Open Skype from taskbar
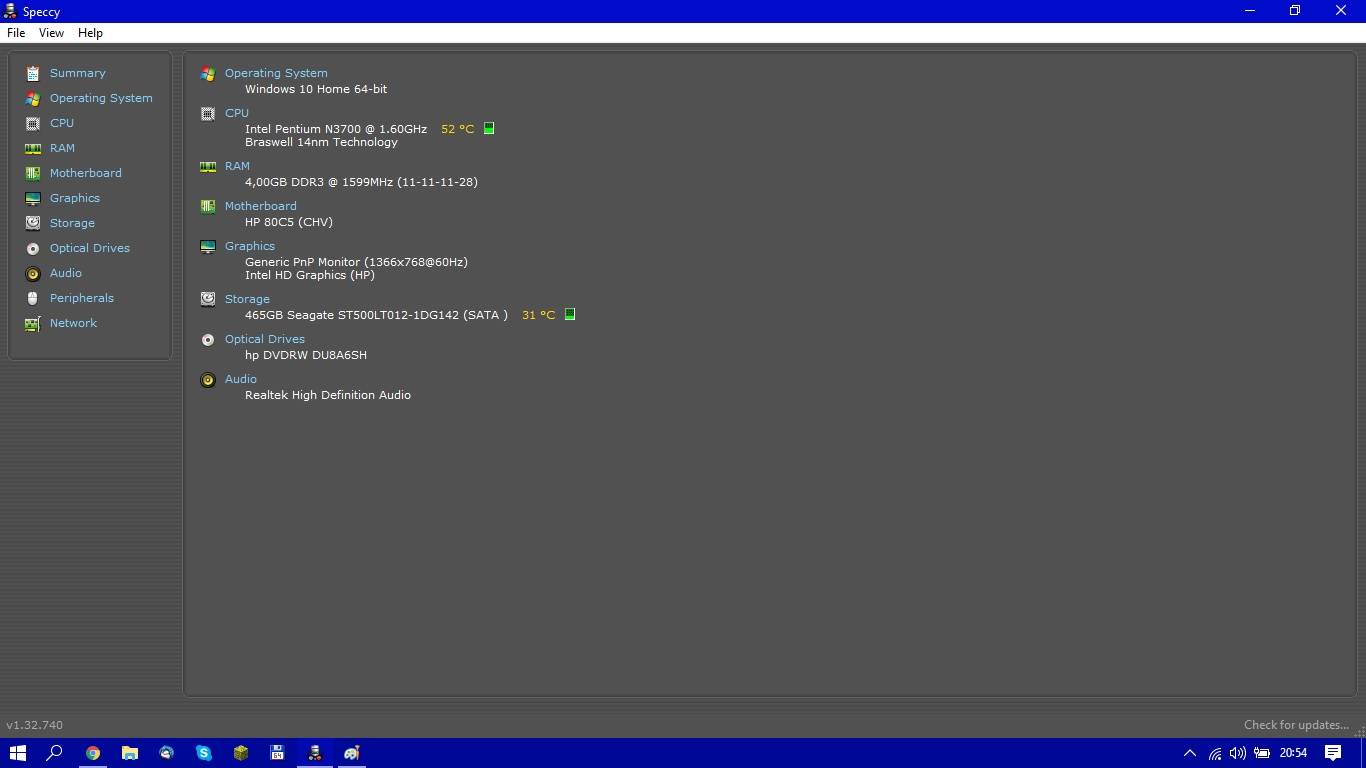This screenshot has height=768, width=1366. click(x=203, y=753)
